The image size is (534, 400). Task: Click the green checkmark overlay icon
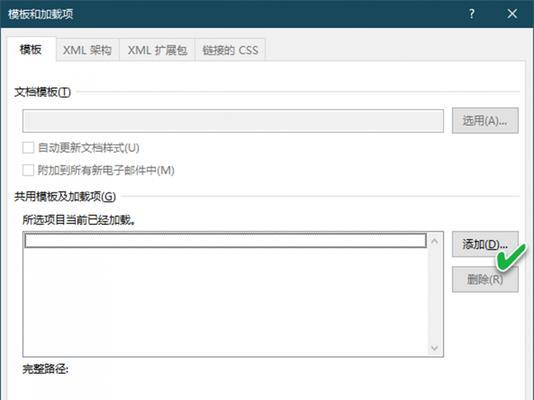coord(511,257)
